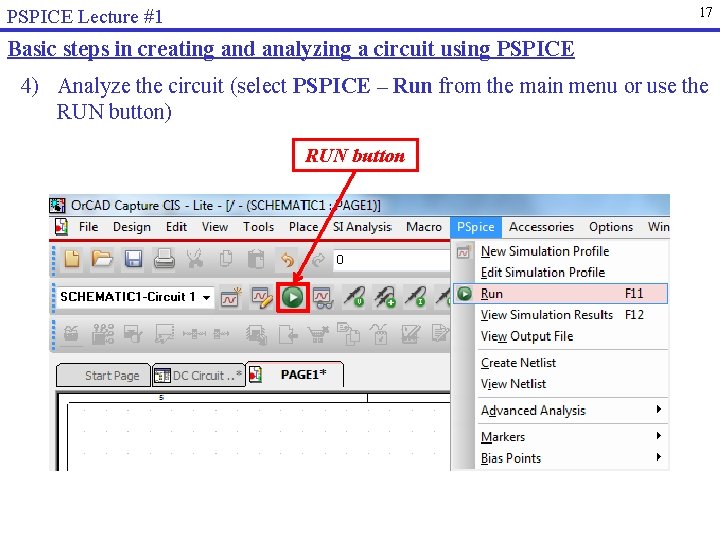Select Run F11 in the PSpice menu
The height and width of the screenshot is (540, 720).
tap(560, 293)
